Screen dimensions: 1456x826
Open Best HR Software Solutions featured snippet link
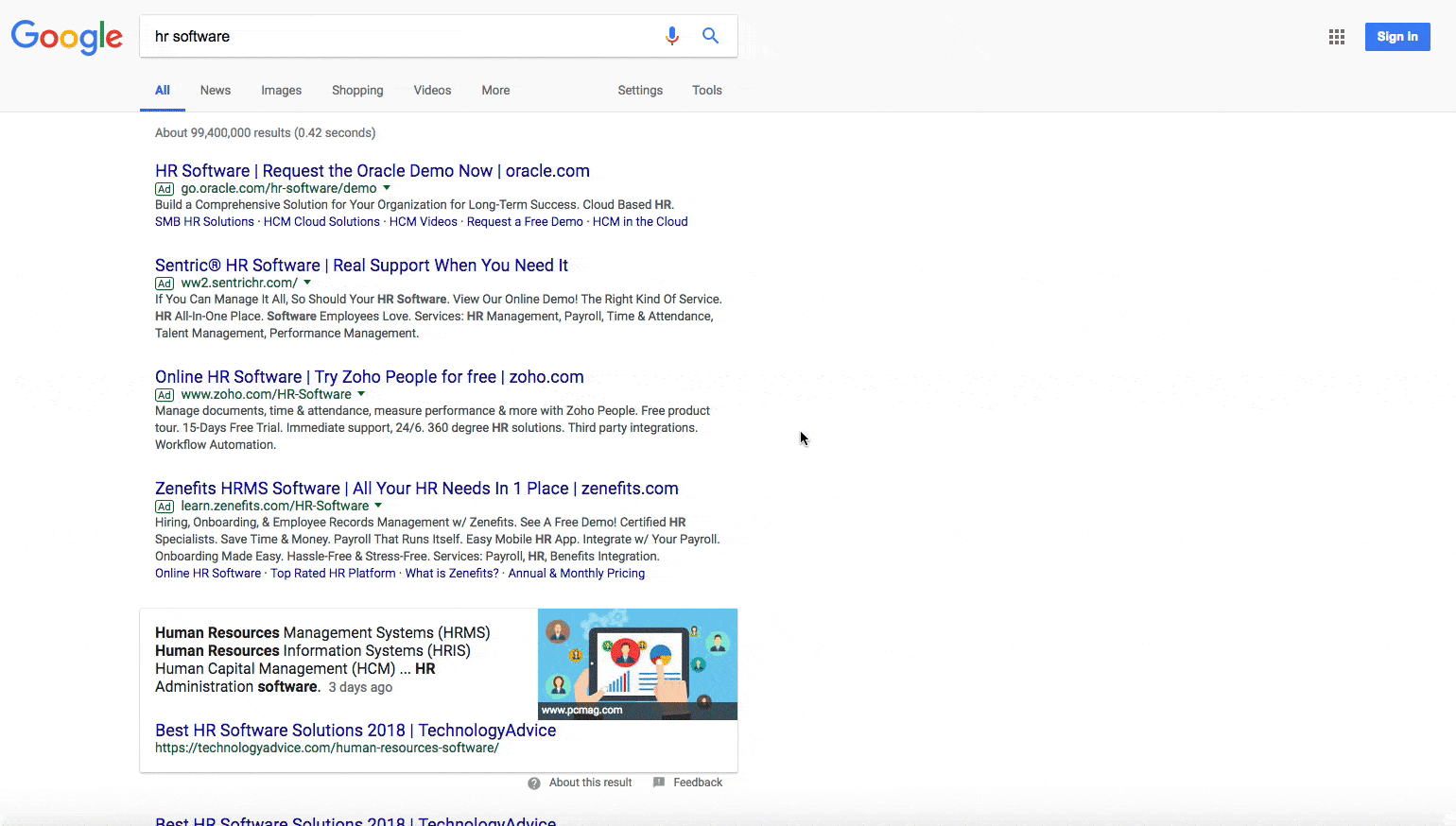point(355,731)
